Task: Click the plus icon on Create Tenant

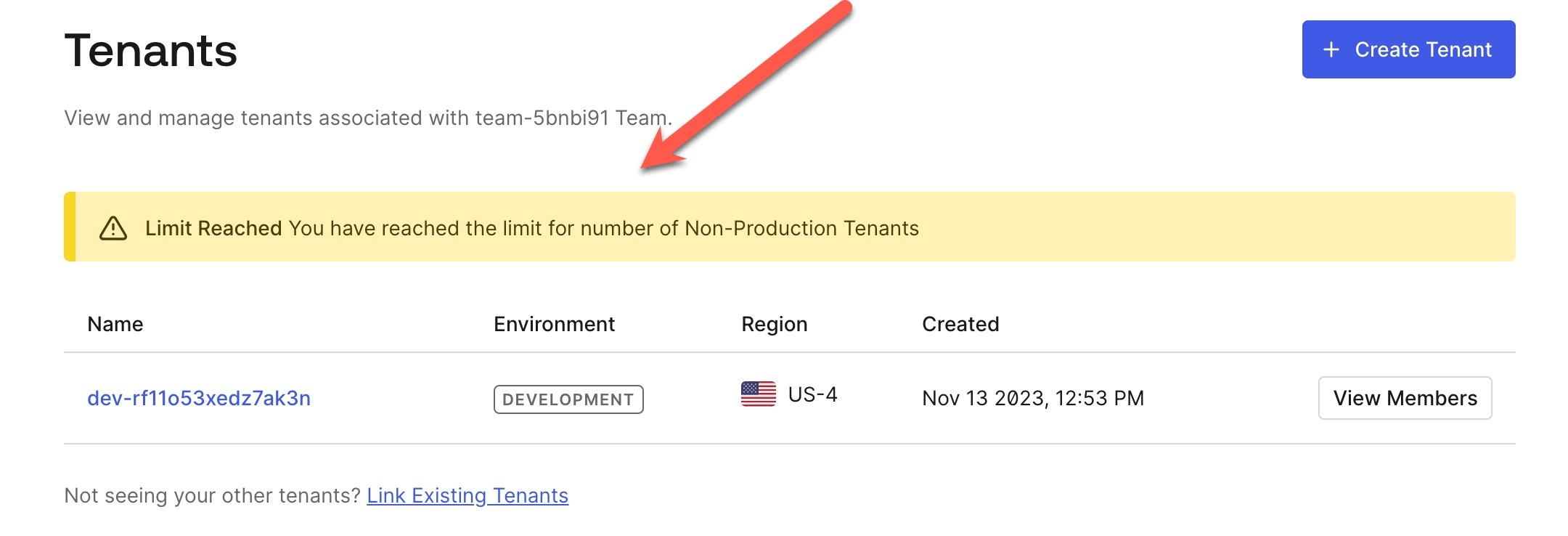Action: [1331, 49]
